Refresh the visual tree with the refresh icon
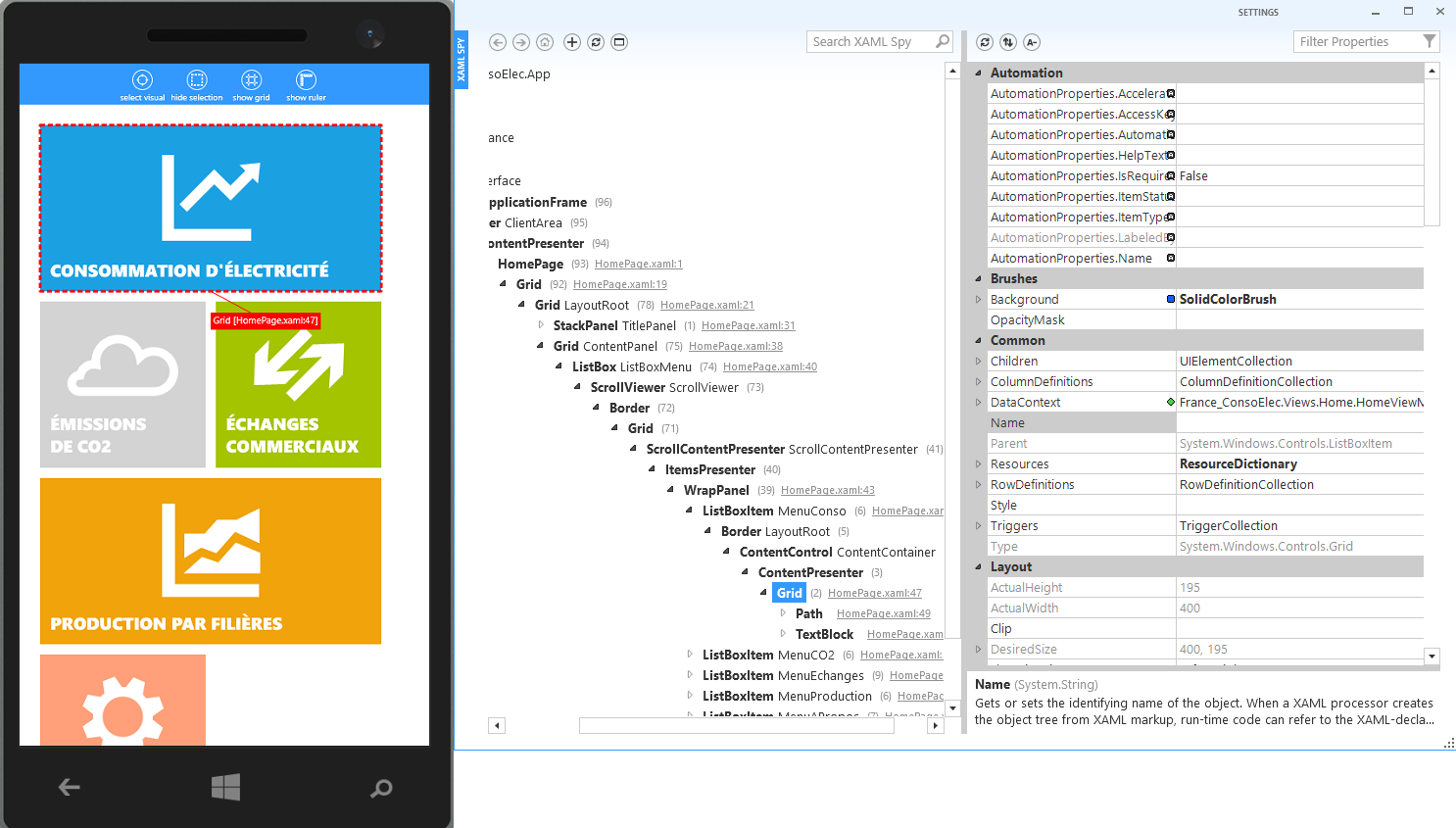Image resolution: width=1456 pixels, height=828 pixels. click(596, 42)
